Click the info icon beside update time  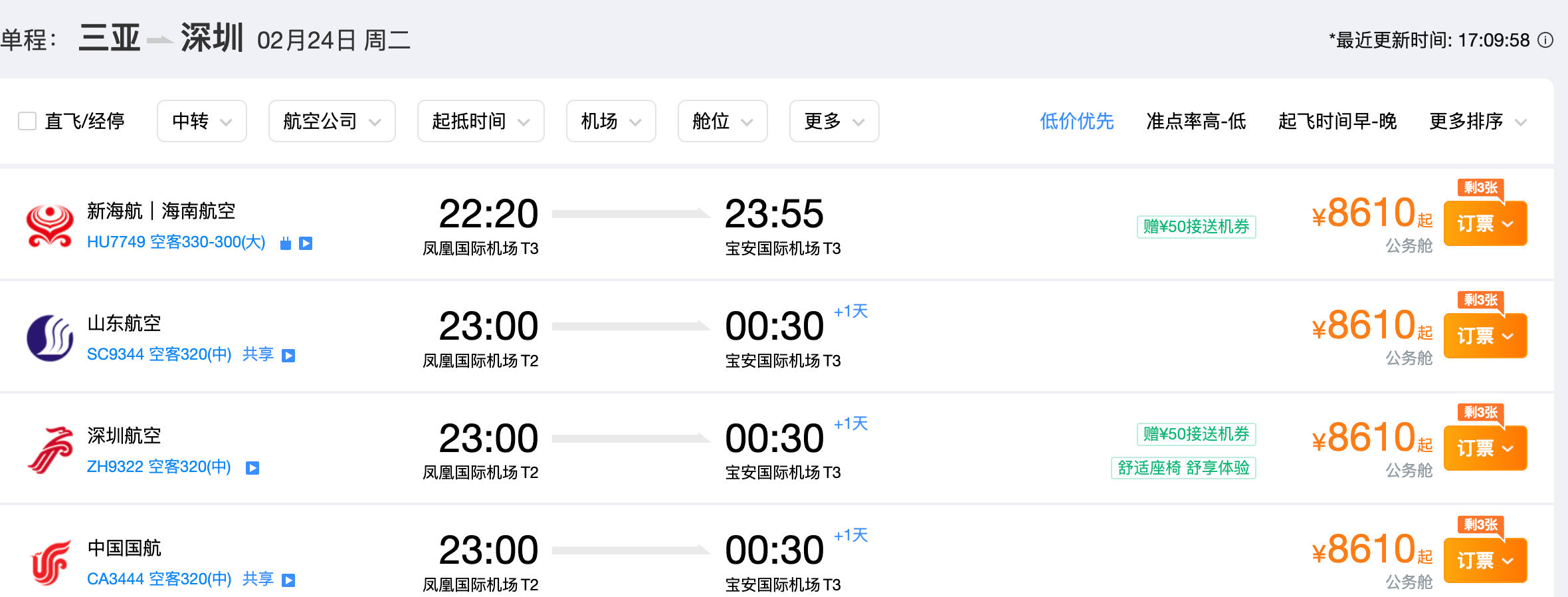click(1546, 41)
